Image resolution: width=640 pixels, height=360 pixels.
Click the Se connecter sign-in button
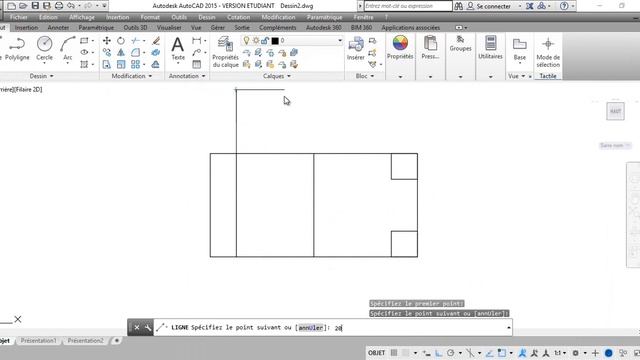(489, 6)
